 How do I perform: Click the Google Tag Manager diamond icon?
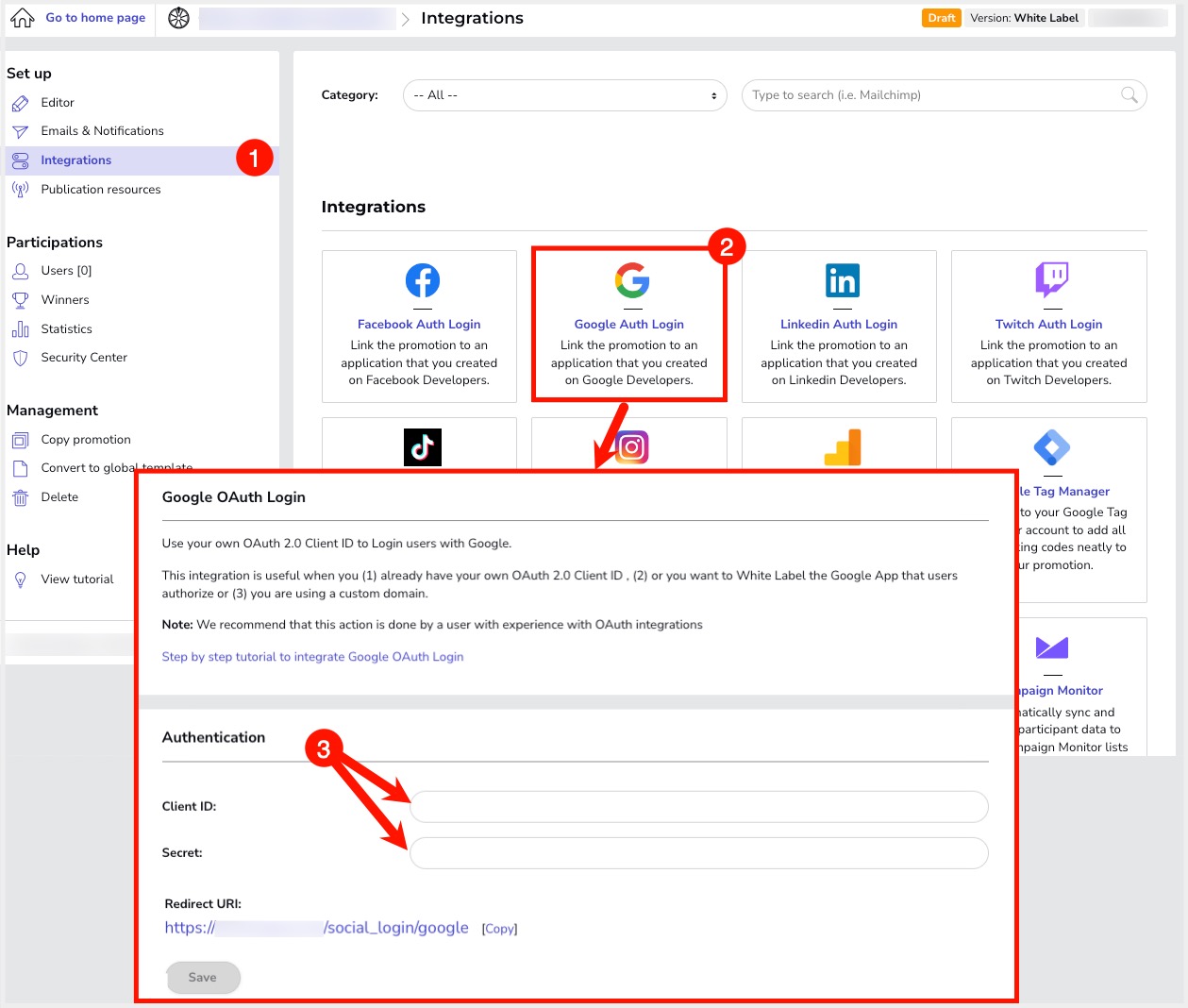point(1052,447)
